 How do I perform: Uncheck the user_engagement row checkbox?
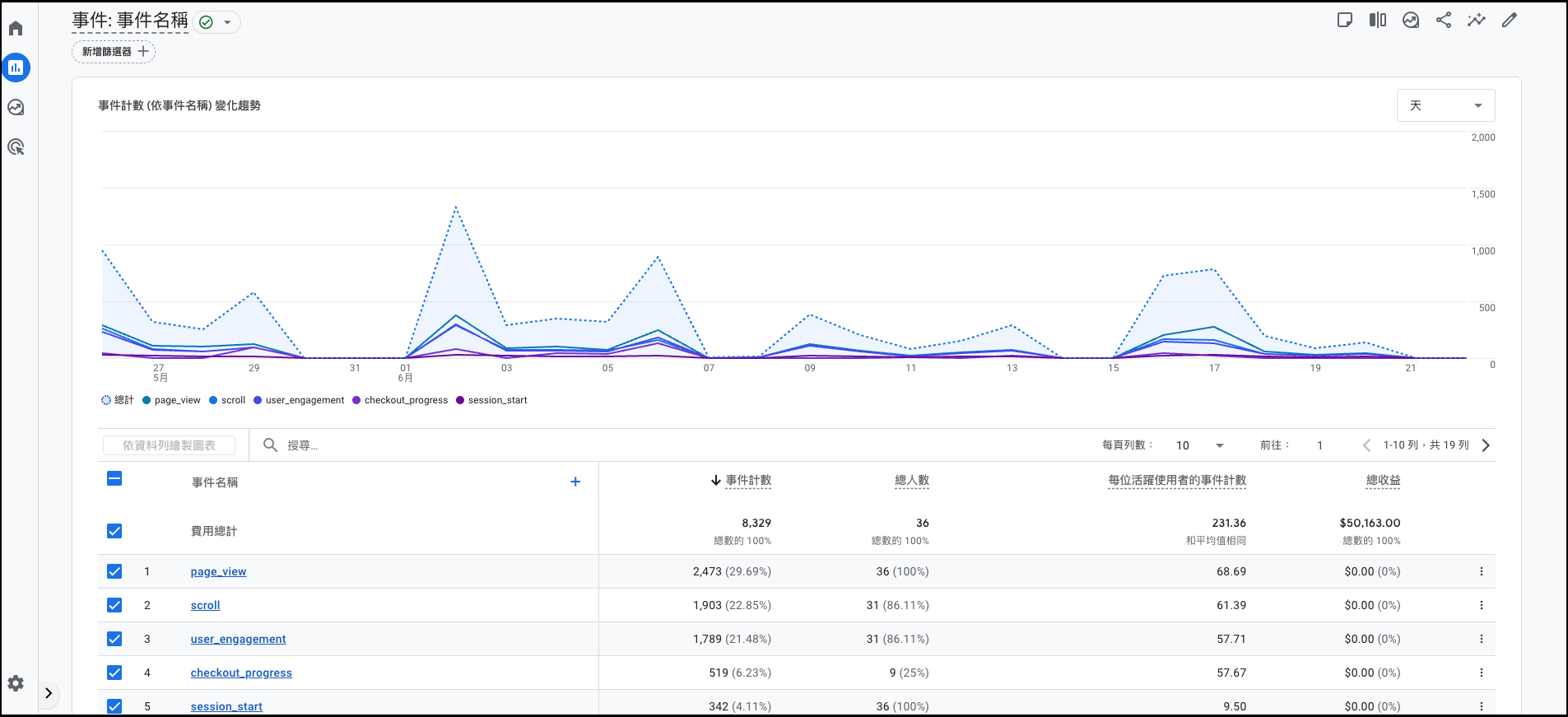[114, 639]
